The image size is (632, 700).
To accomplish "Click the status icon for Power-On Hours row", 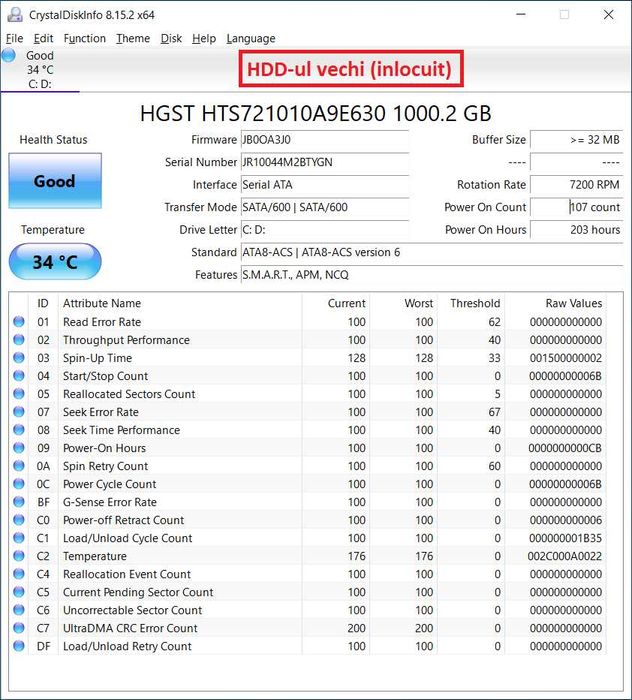I will click(19, 448).
